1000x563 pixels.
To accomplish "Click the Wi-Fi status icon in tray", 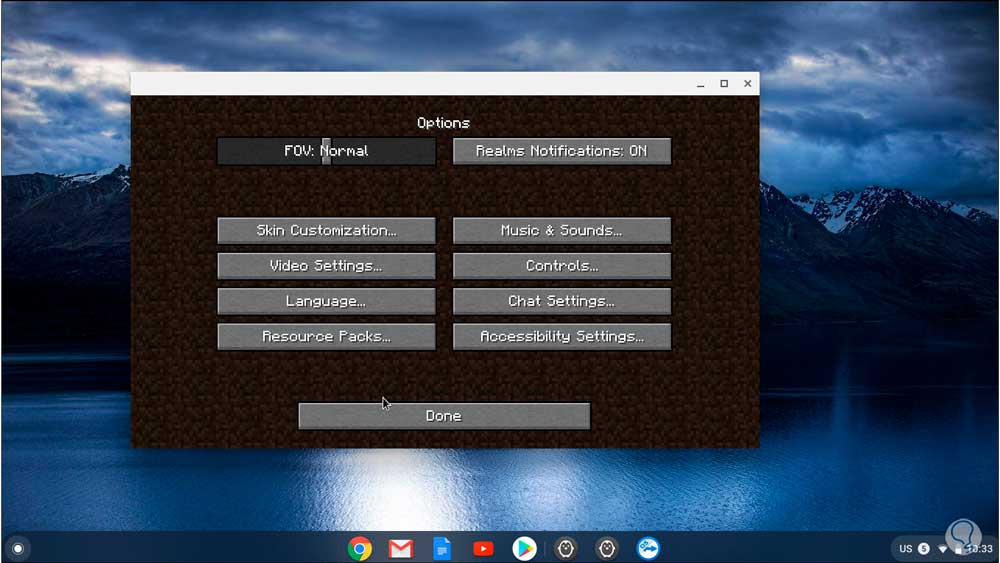I will [x=943, y=549].
